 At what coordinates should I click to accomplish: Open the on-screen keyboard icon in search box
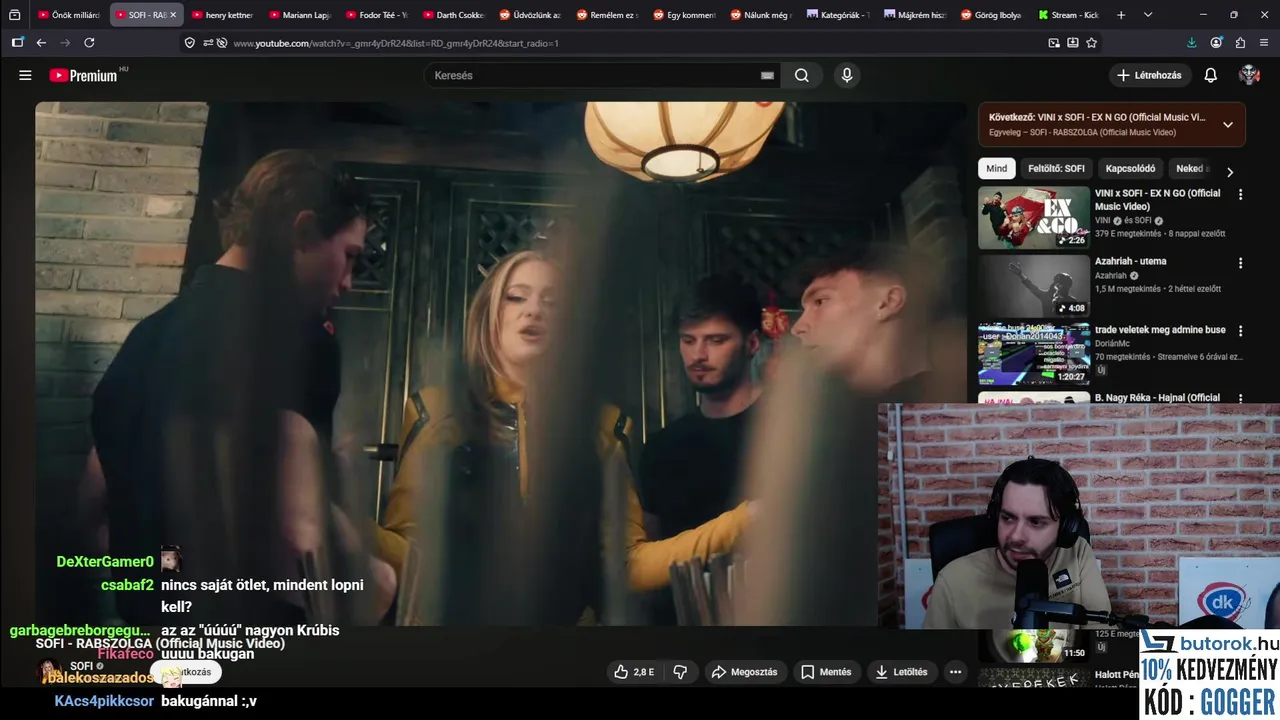pos(767,75)
